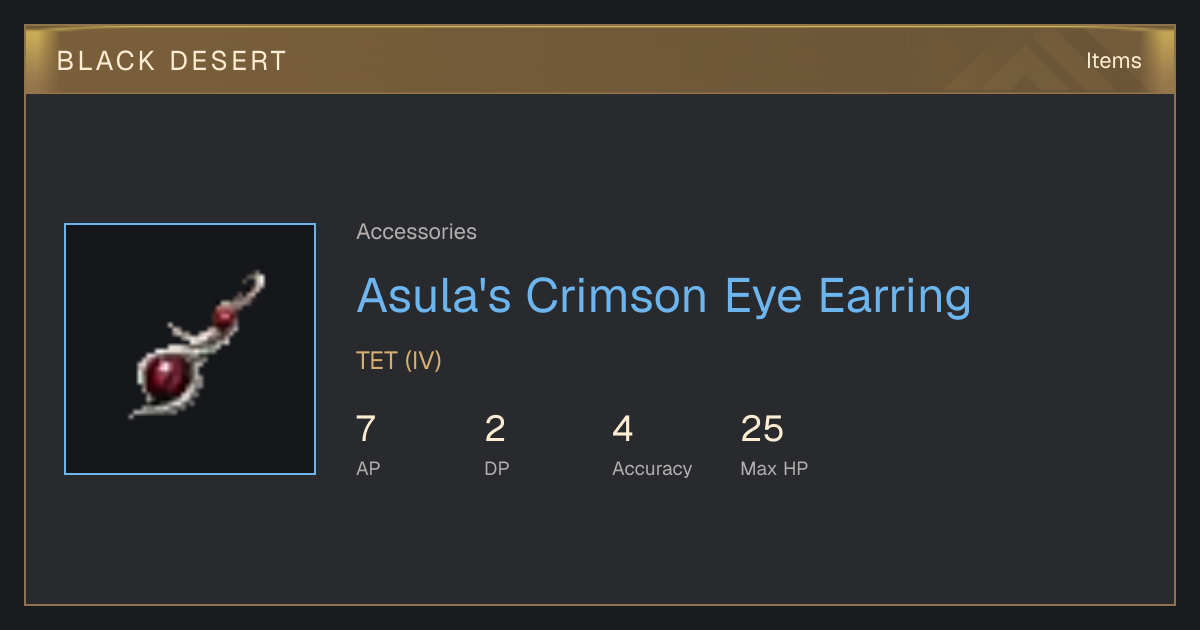Select the AP value 7
This screenshot has width=1200, height=630.
[x=366, y=429]
